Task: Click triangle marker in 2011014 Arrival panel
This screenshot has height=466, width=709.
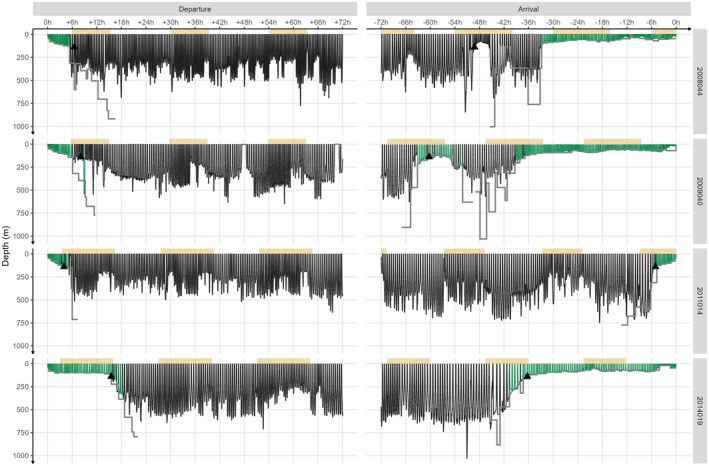Action: pyautogui.click(x=656, y=266)
